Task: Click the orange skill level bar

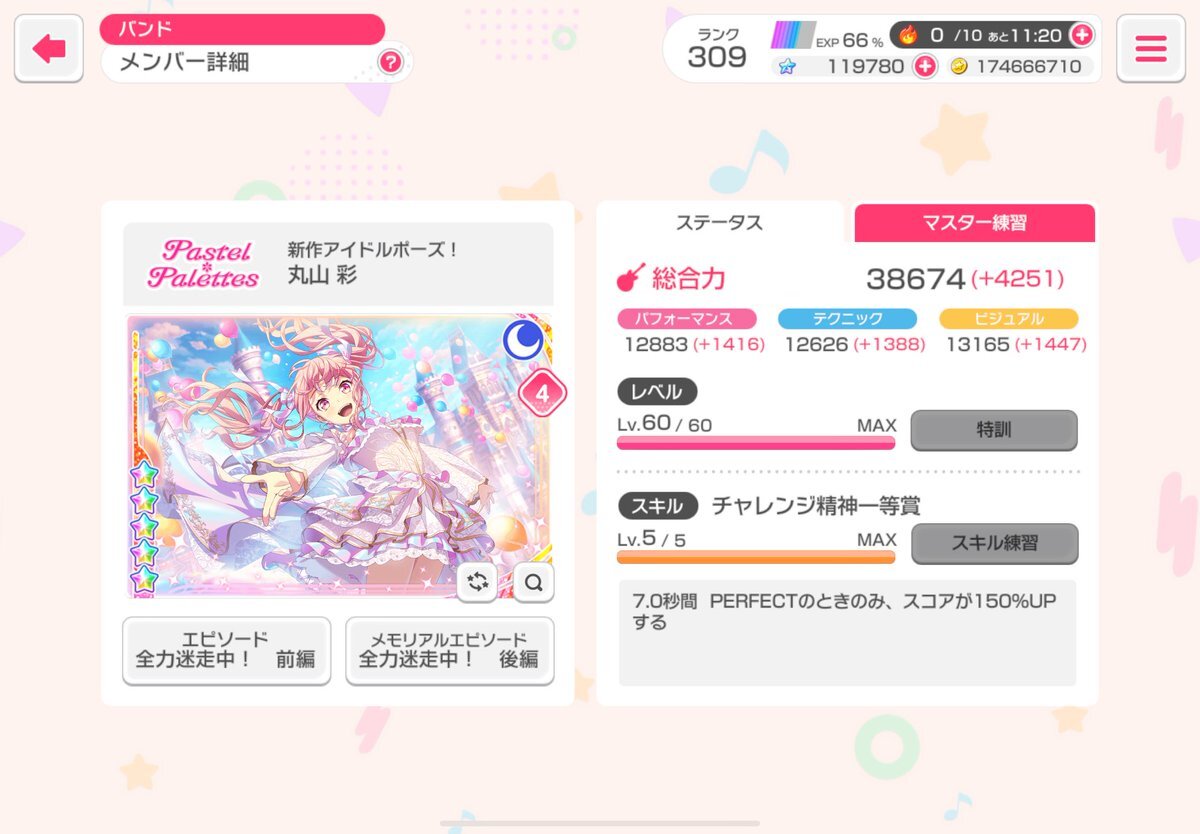Action: (756, 556)
